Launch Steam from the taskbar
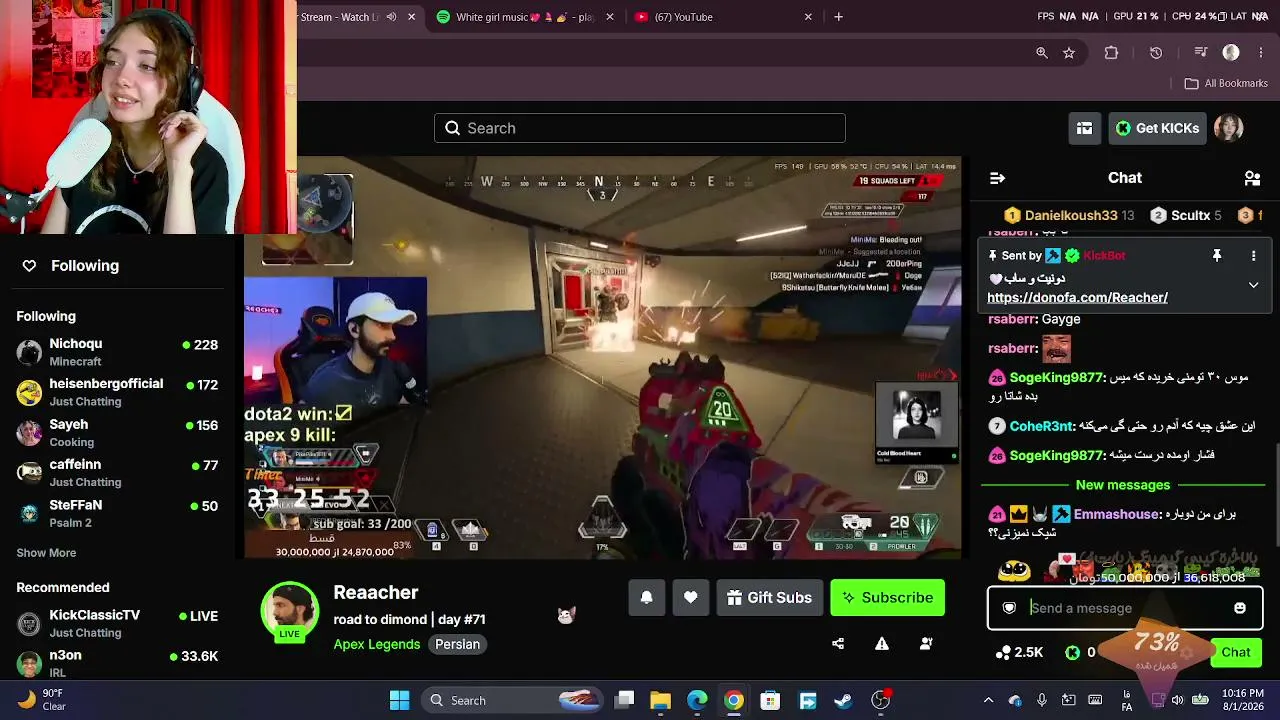The width and height of the screenshot is (1280, 720). tap(843, 700)
